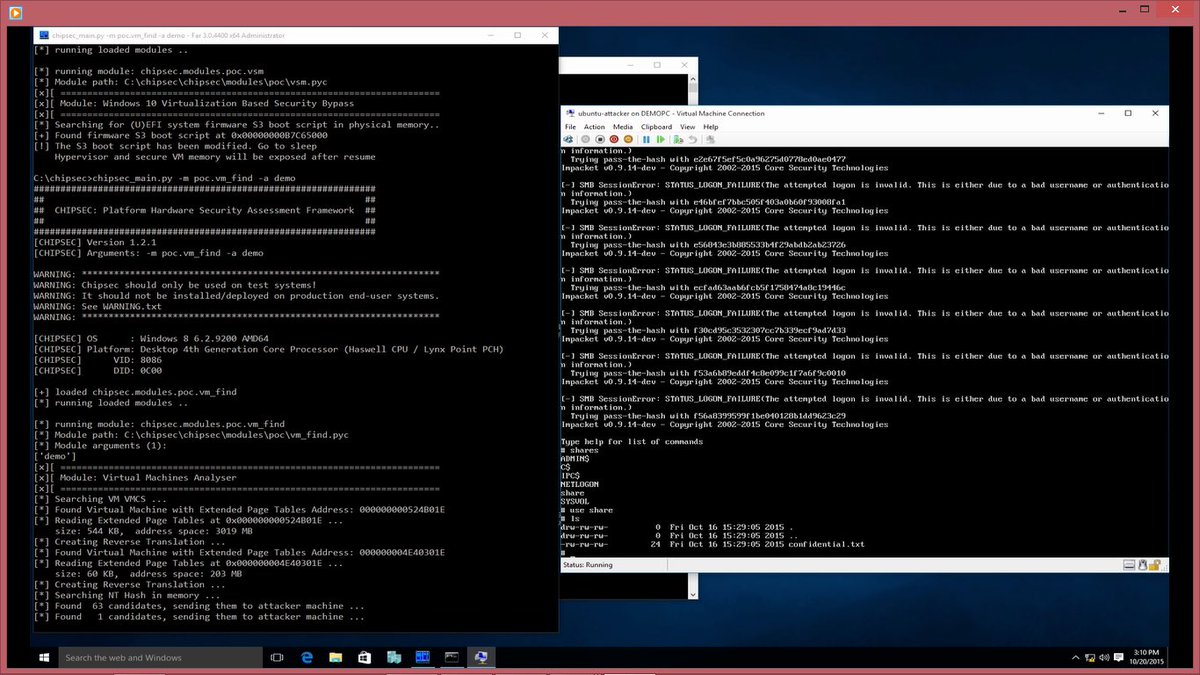Click the Windows 10 Virtualization Based Security Bypass line
Viewport: 1200px width, 675px height.
pos(194,103)
